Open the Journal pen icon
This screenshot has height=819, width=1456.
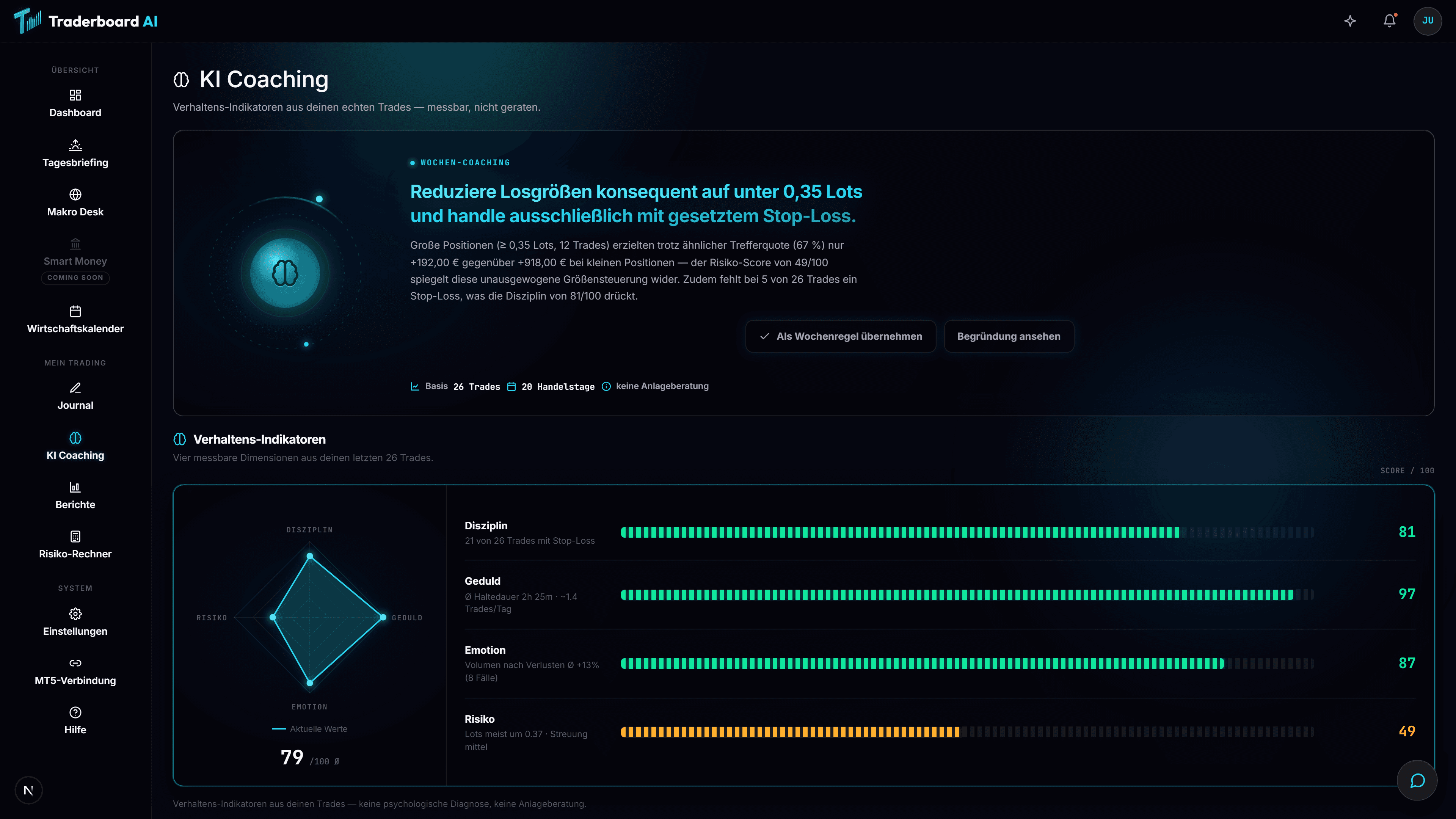point(75,388)
